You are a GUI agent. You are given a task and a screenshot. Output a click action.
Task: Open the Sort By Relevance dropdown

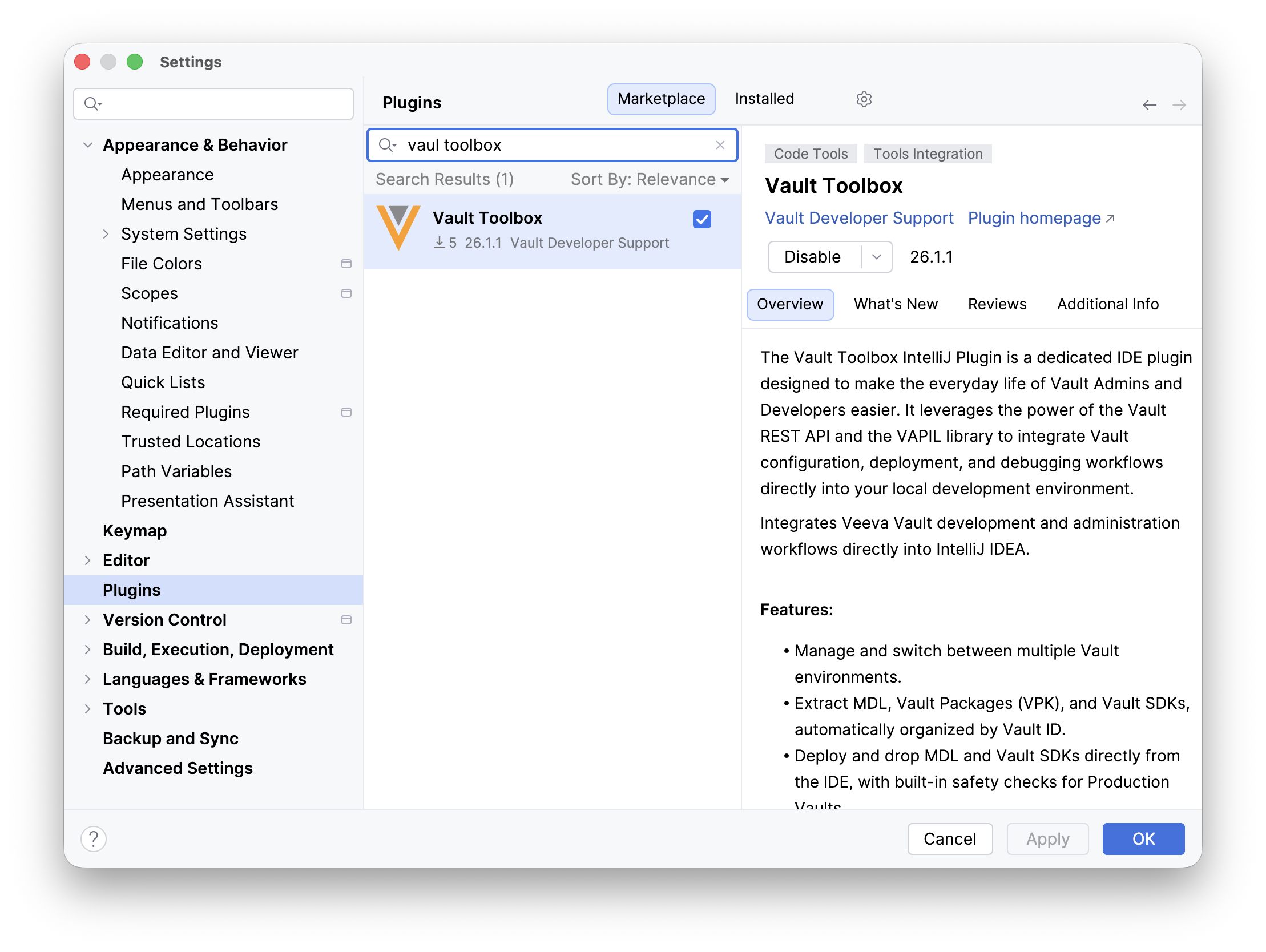click(650, 180)
